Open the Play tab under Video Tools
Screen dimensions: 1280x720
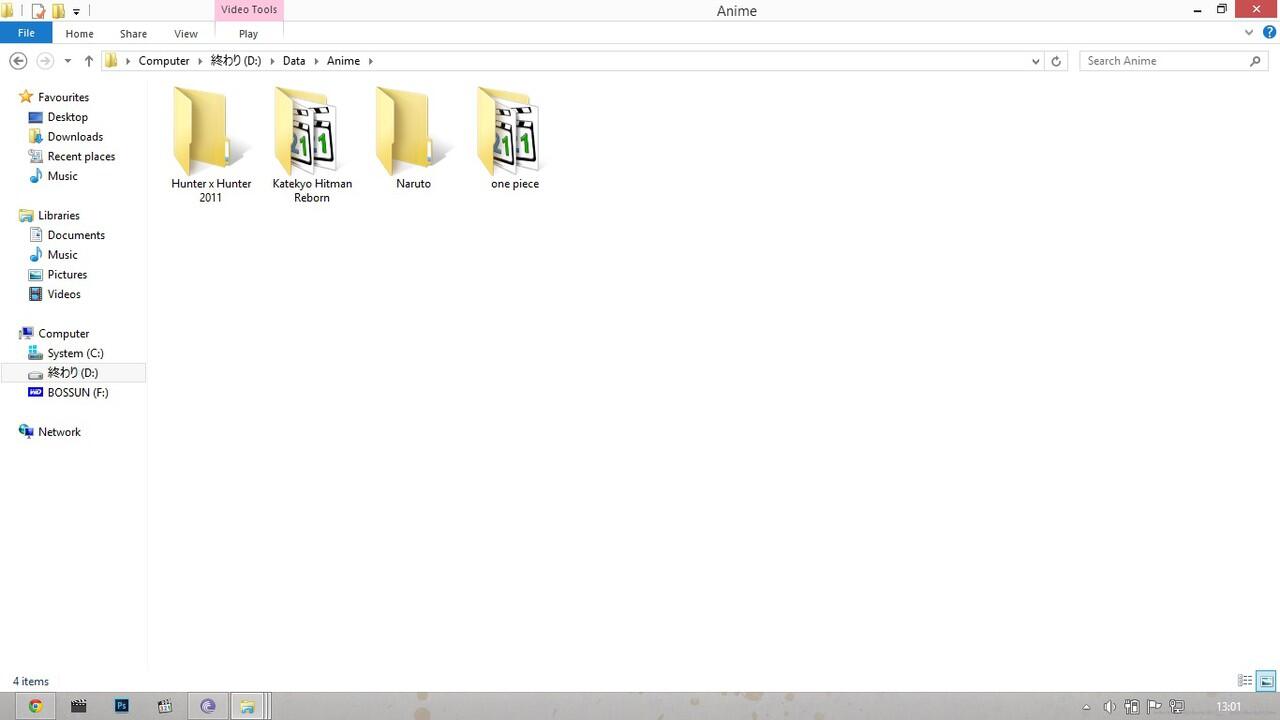coord(248,33)
